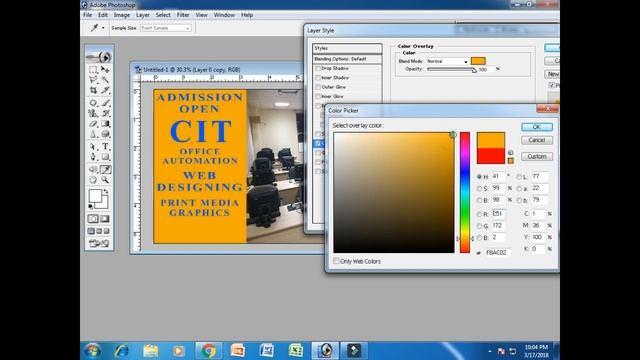This screenshot has height=360, width=640.
Task: Select Blending Options: Default entry
Action: (347, 59)
